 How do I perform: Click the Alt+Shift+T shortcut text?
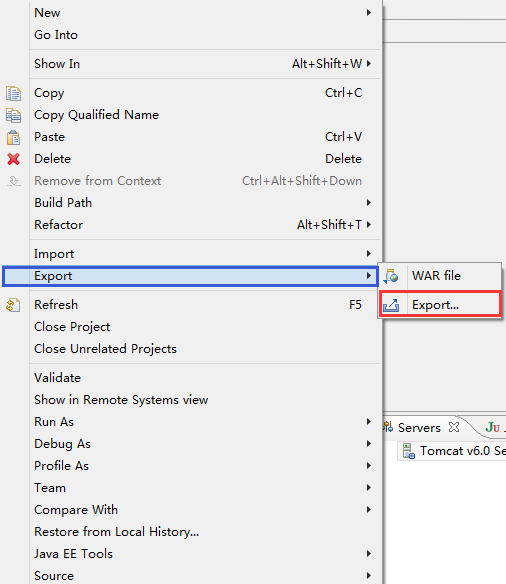tap(329, 225)
